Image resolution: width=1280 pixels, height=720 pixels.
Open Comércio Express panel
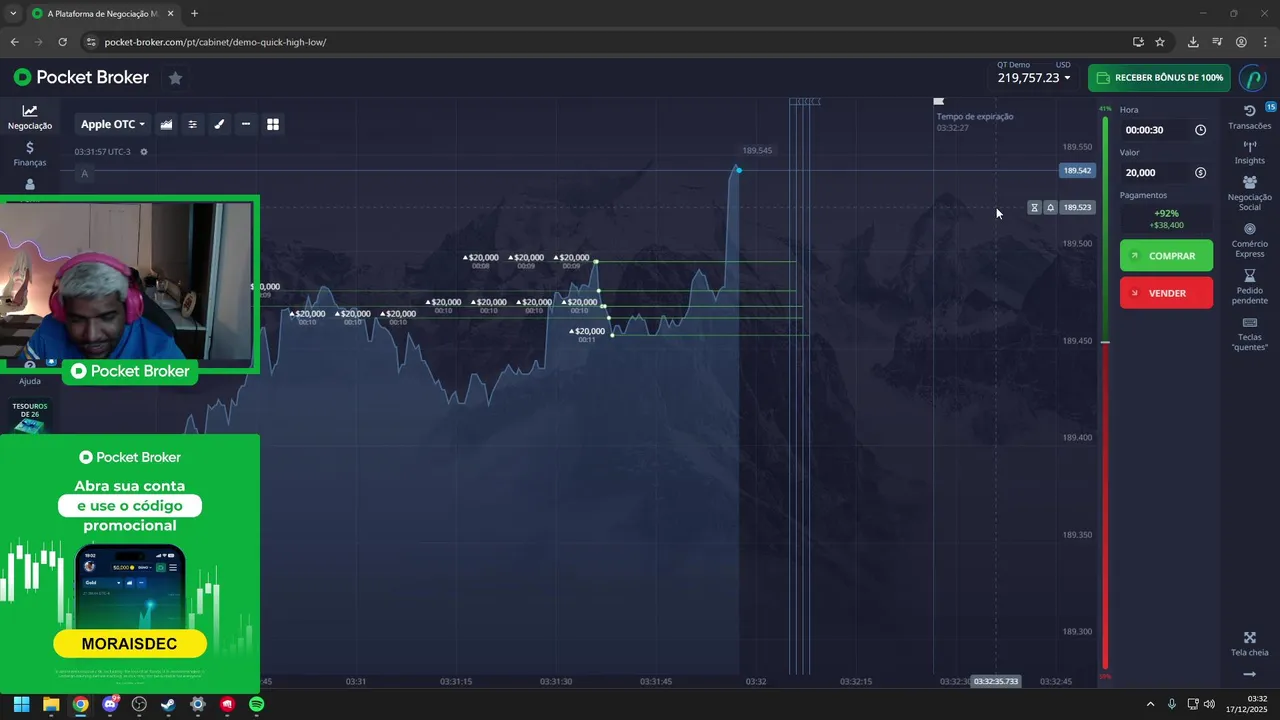1250,240
